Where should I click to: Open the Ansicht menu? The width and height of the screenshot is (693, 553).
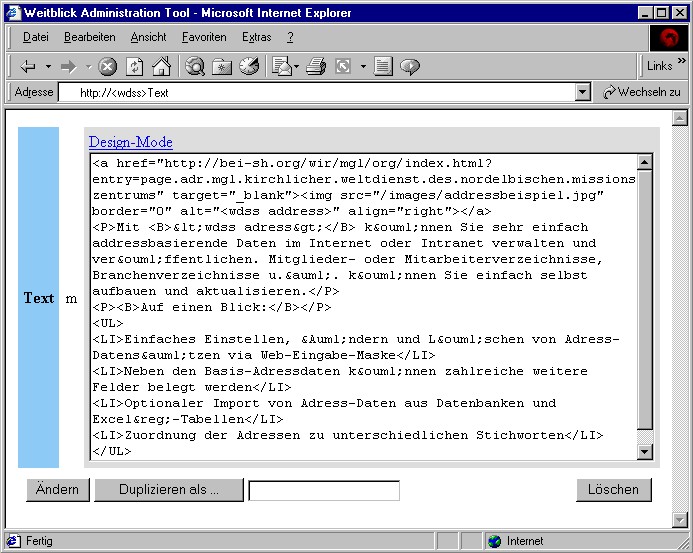point(148,37)
